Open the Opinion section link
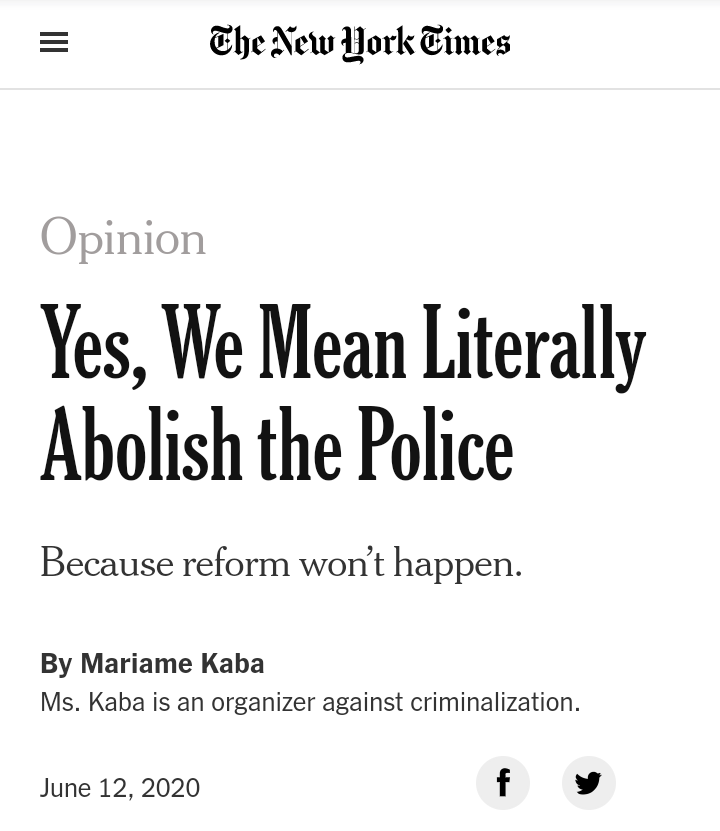 coord(123,238)
